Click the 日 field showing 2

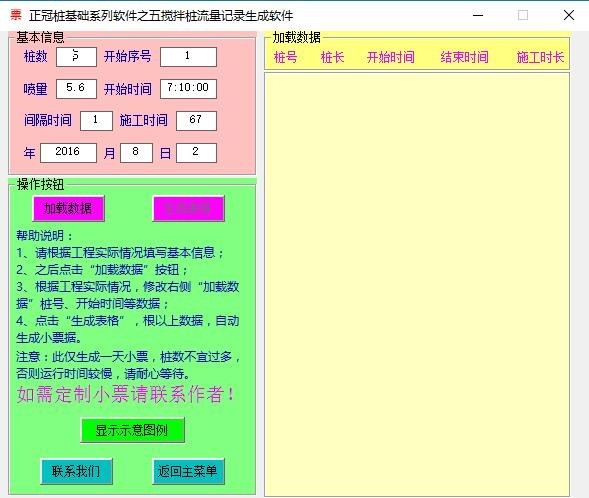point(196,152)
